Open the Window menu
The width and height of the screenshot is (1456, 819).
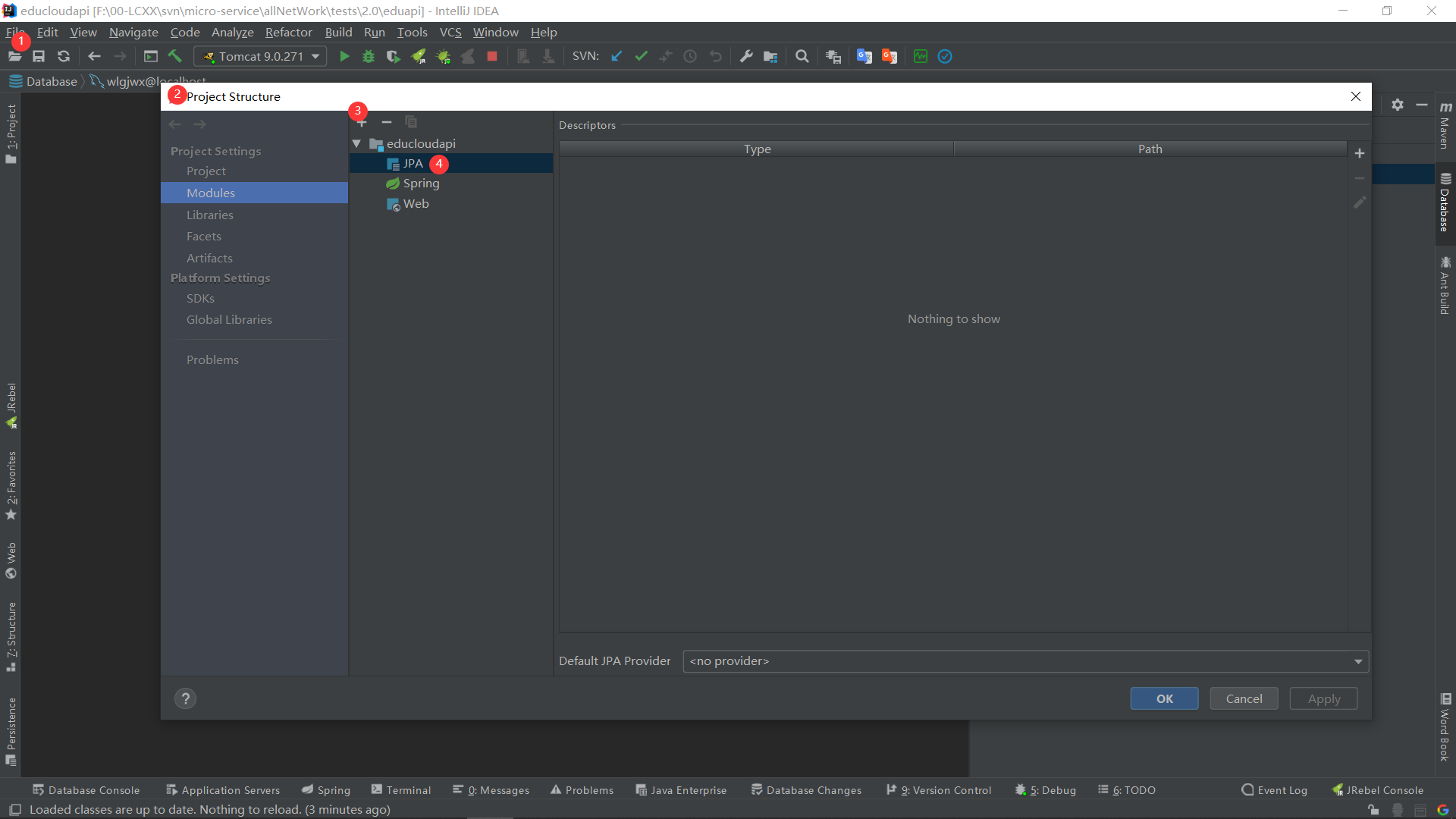point(495,32)
